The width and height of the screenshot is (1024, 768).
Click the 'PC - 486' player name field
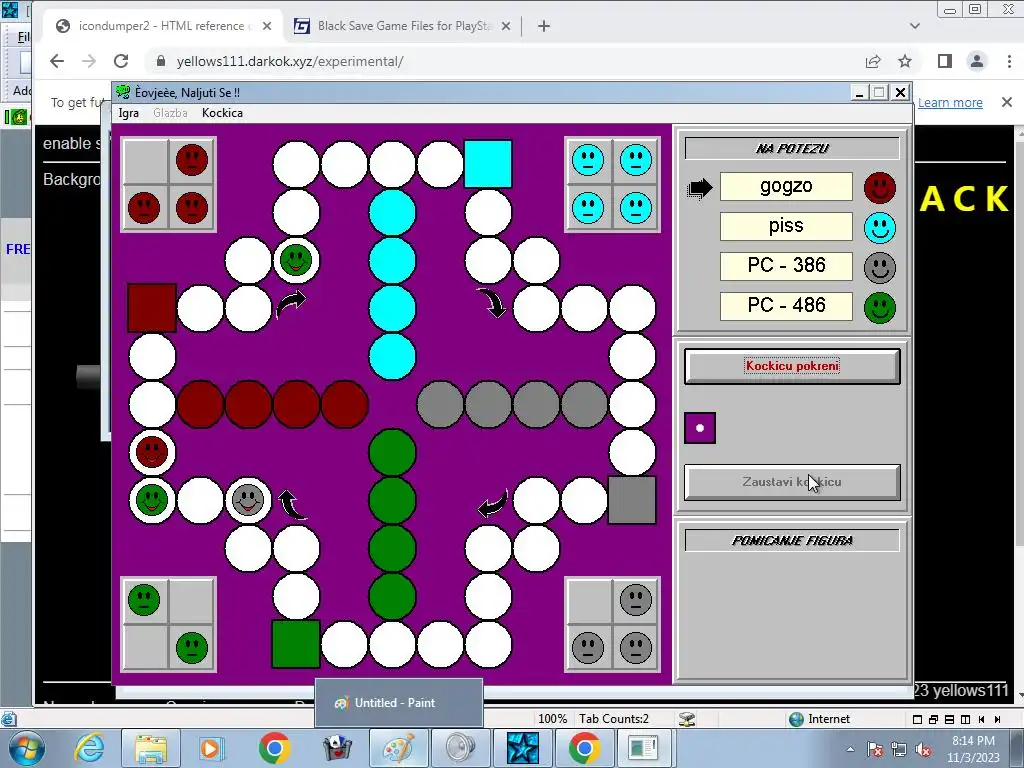pos(786,306)
